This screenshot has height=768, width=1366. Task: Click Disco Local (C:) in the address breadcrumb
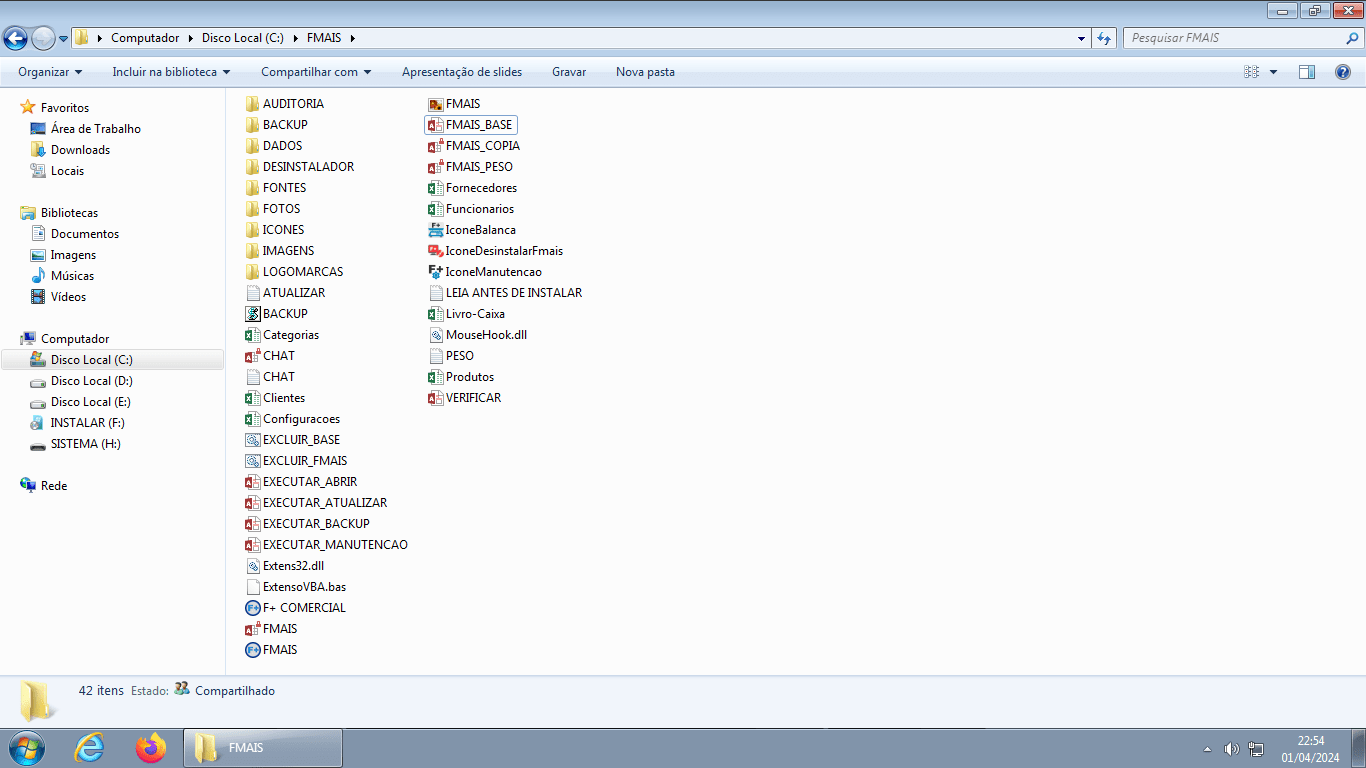coord(243,38)
